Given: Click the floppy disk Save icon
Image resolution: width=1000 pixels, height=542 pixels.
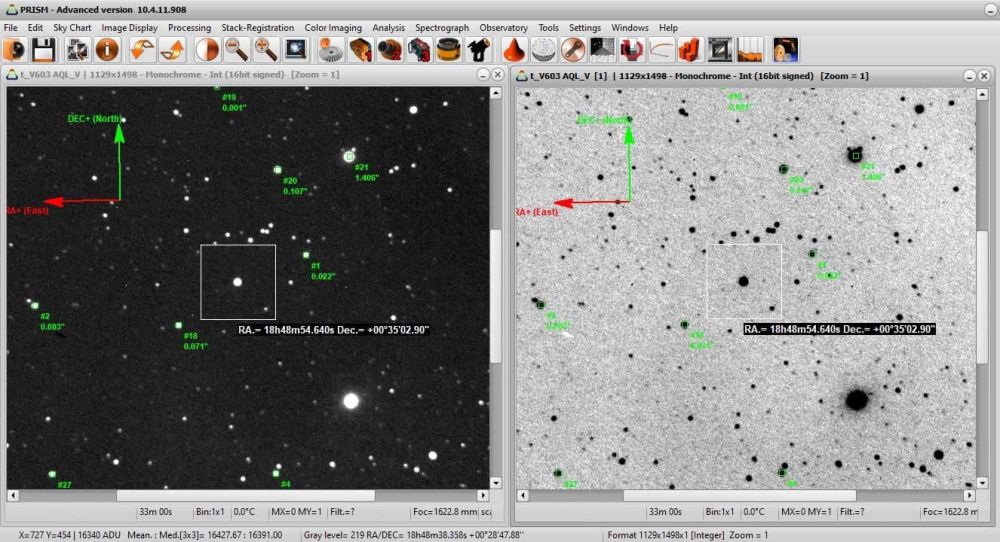Looking at the screenshot, I should [44, 49].
